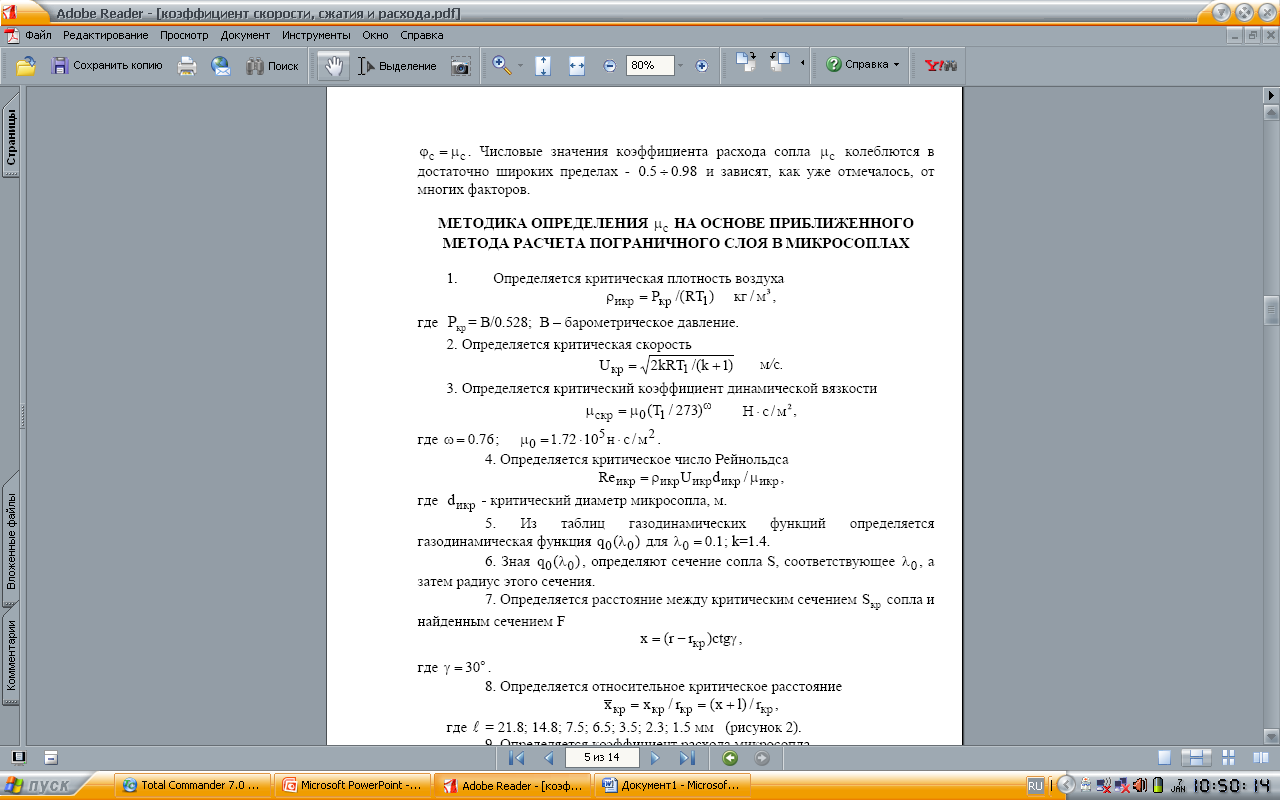Rotate page clockwise icon
This screenshot has width=1280, height=800.
click(747, 63)
